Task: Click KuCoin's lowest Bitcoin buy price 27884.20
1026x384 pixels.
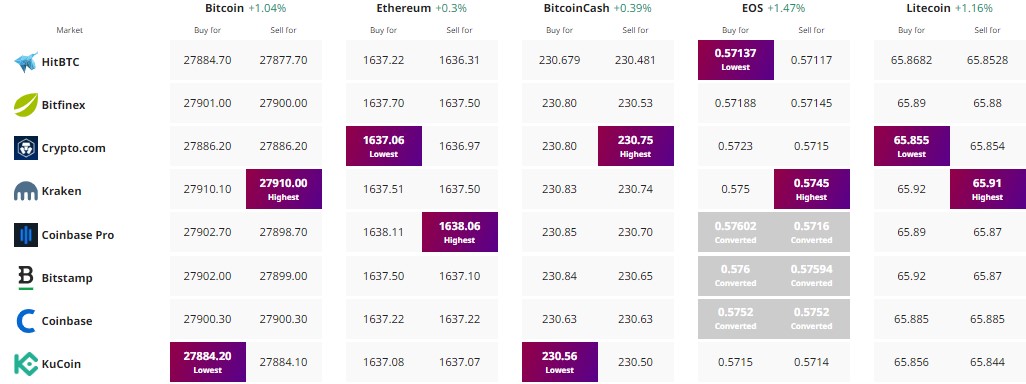Action: pyautogui.click(x=207, y=362)
